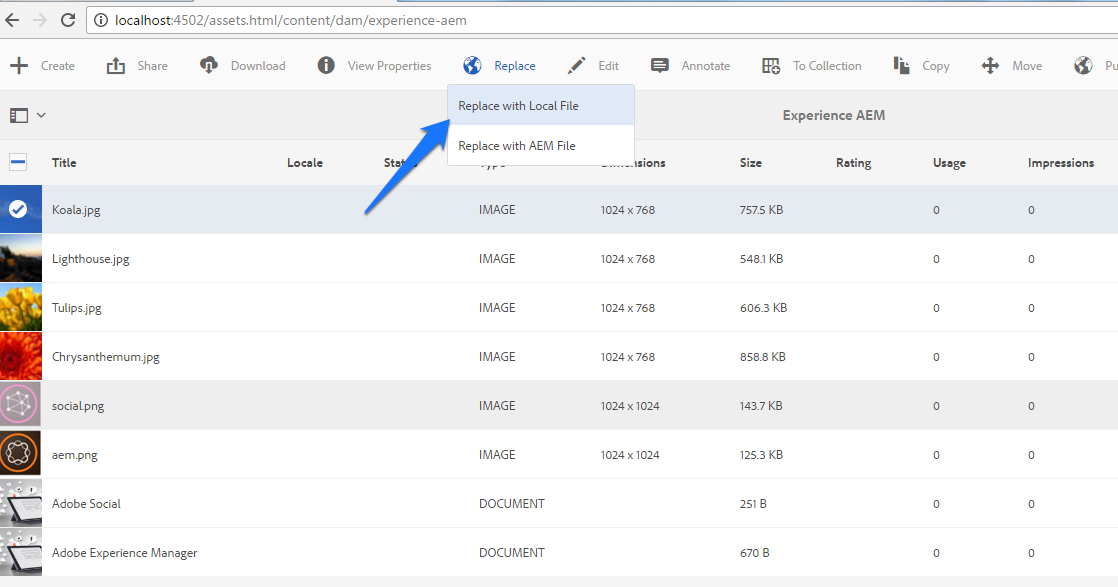
Task: Click the Replace globe icon
Action: [x=471, y=65]
